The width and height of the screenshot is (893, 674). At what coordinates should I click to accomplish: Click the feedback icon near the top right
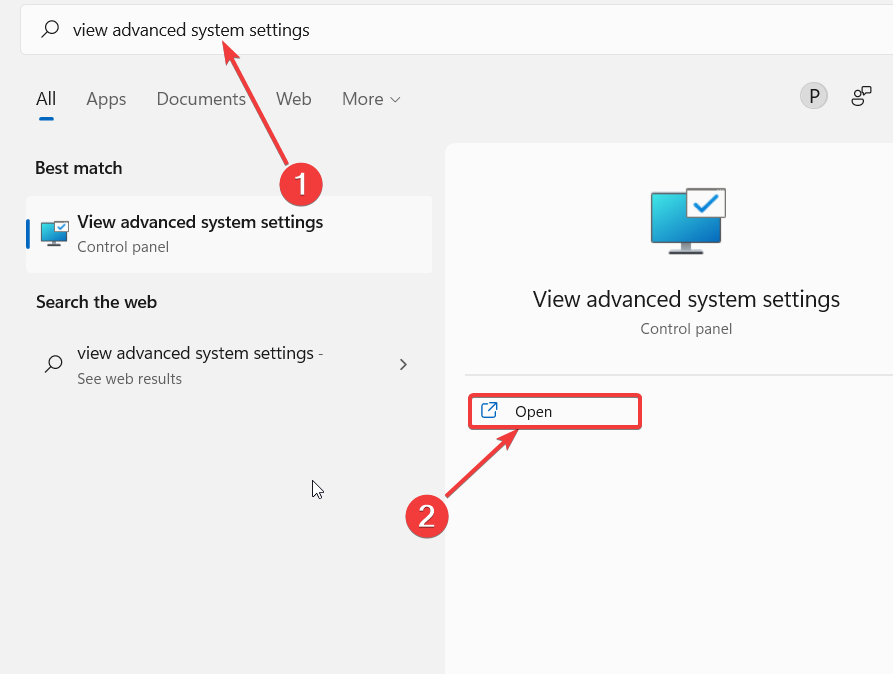(x=861, y=95)
